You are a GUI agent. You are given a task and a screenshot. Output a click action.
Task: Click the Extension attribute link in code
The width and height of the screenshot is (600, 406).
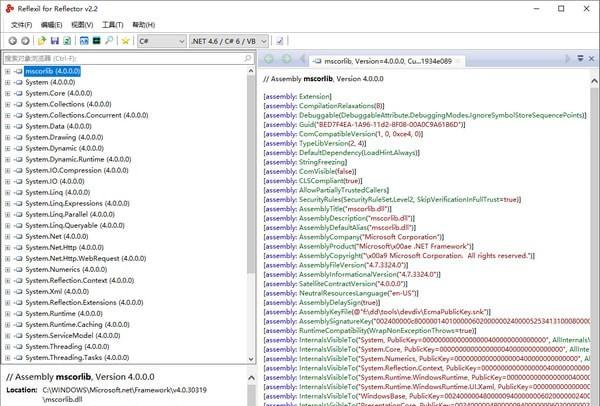[314, 96]
